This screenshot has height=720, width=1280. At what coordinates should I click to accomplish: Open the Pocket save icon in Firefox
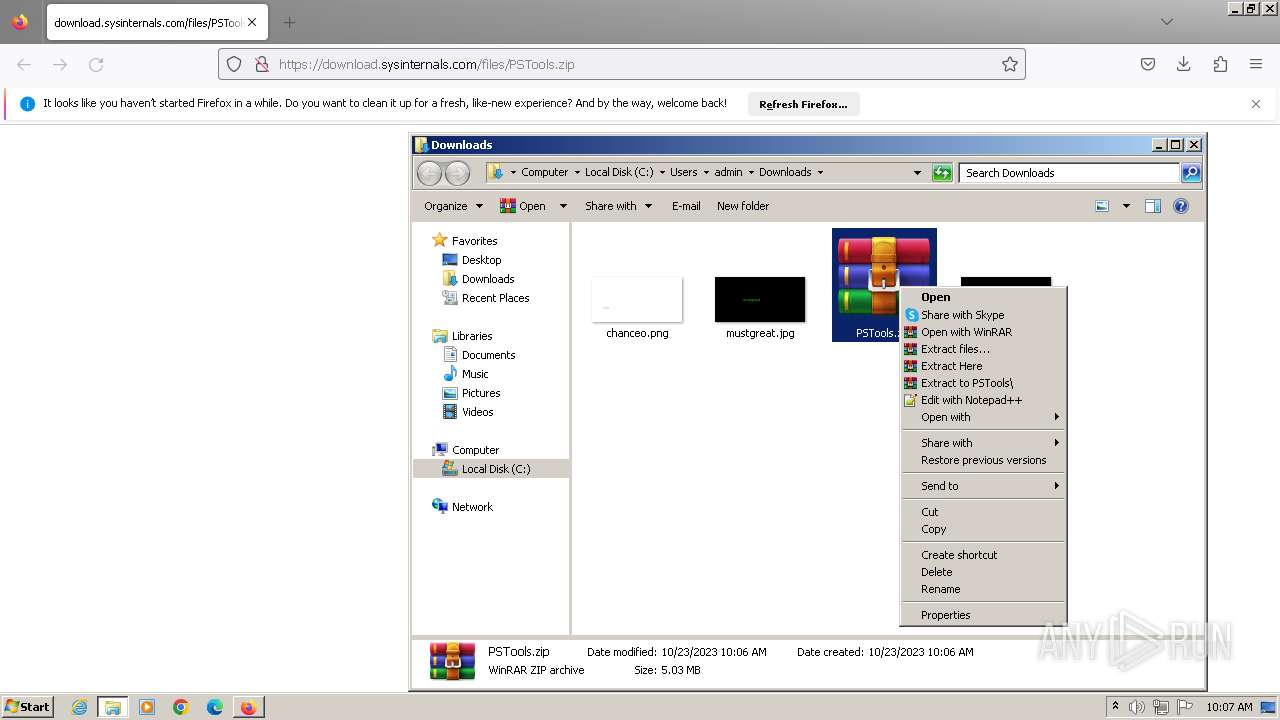(1148, 64)
